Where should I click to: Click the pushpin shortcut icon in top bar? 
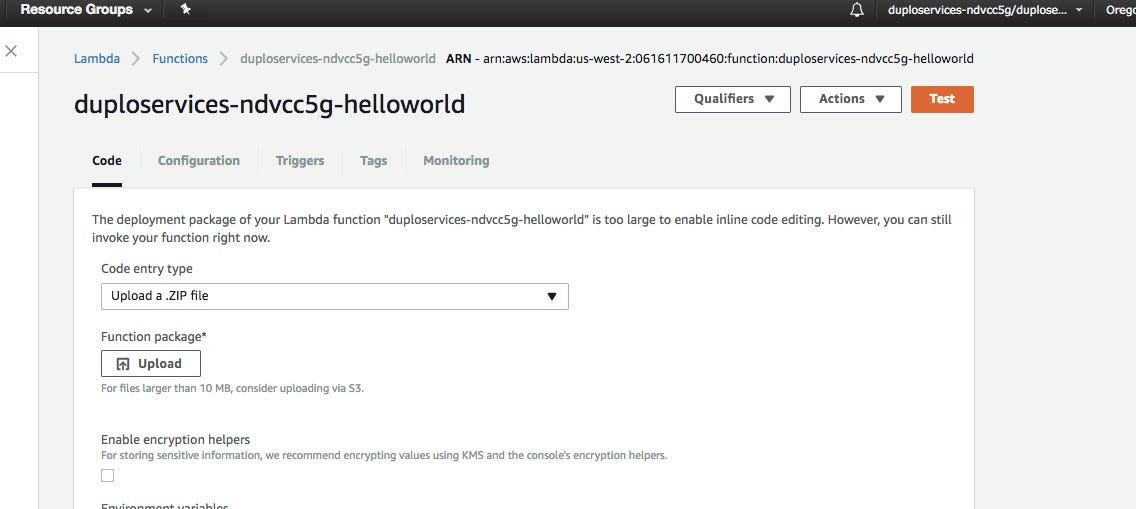[186, 10]
